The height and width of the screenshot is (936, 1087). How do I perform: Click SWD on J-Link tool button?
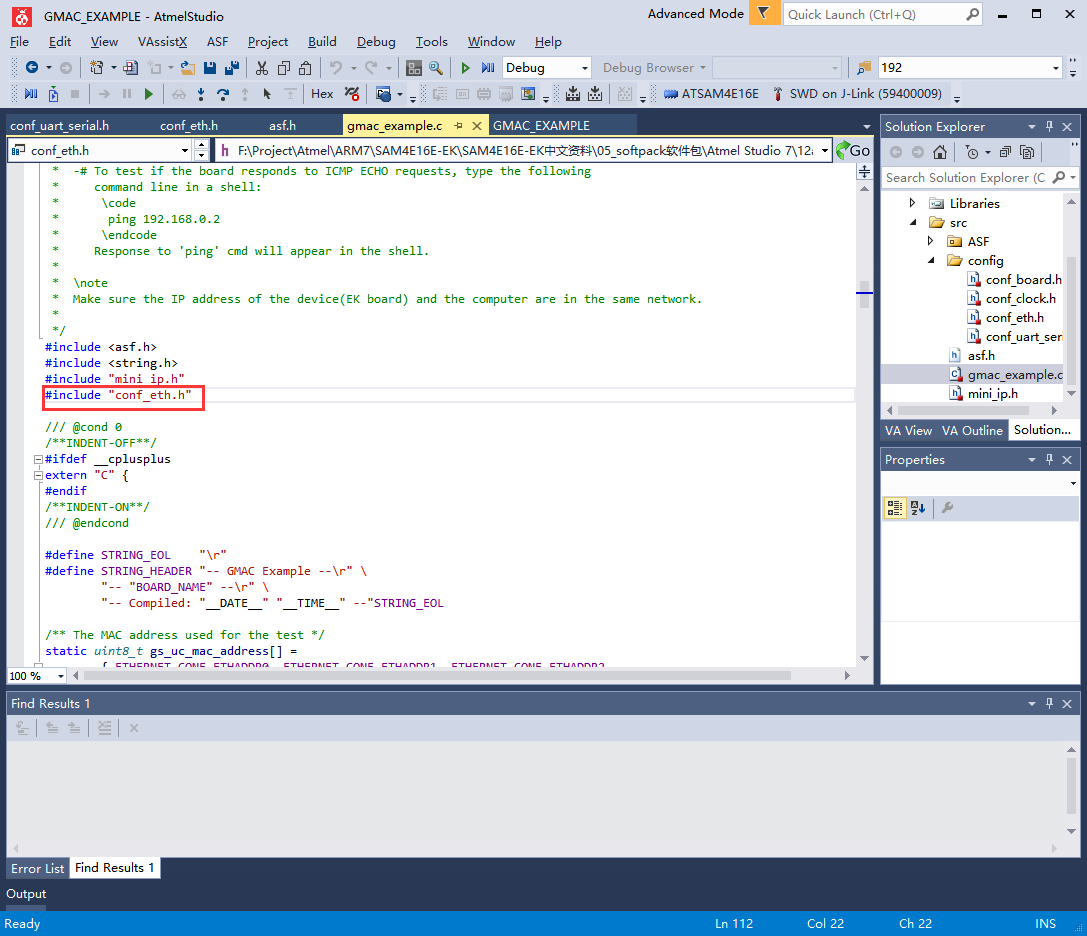(858, 94)
